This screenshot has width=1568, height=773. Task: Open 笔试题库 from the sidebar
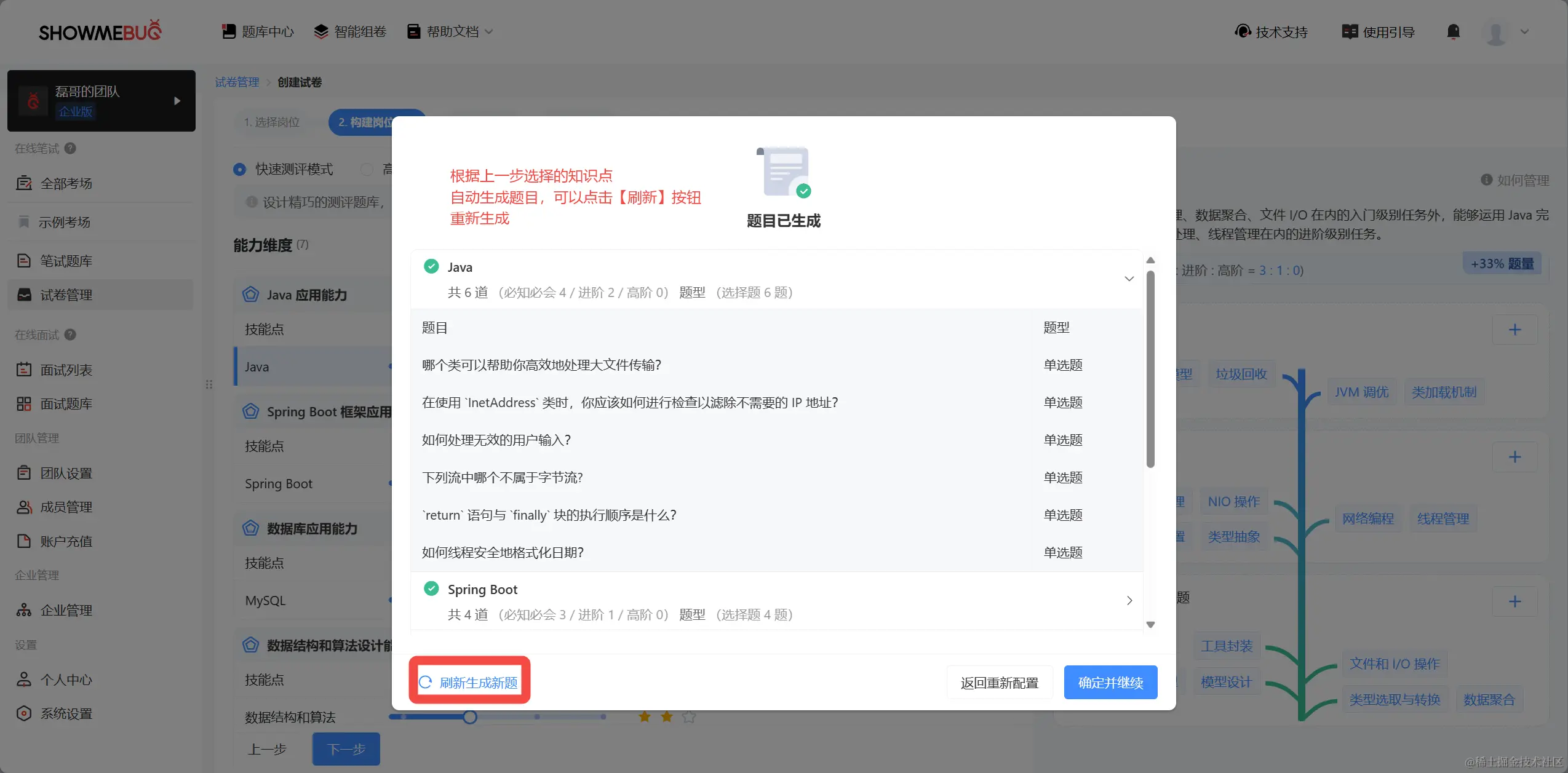[x=66, y=261]
